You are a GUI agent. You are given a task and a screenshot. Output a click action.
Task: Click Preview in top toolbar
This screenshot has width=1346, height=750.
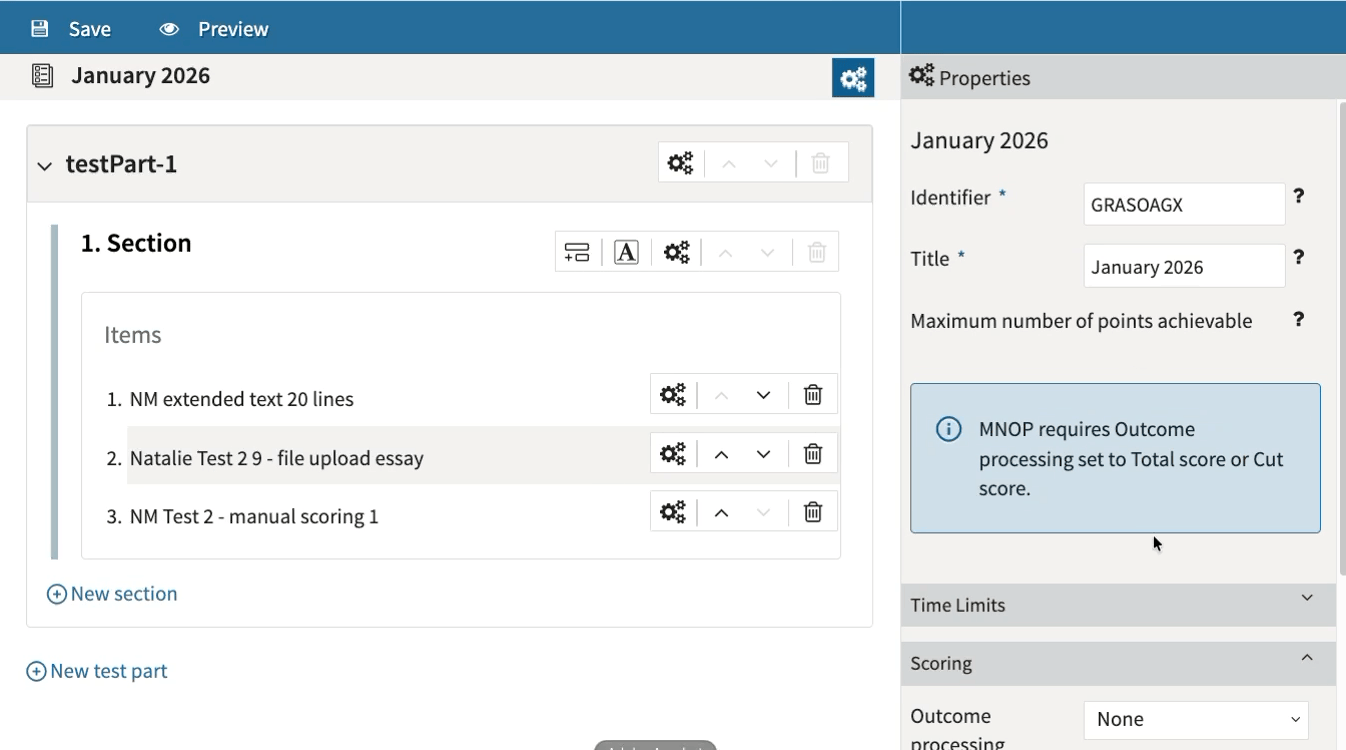click(x=214, y=29)
